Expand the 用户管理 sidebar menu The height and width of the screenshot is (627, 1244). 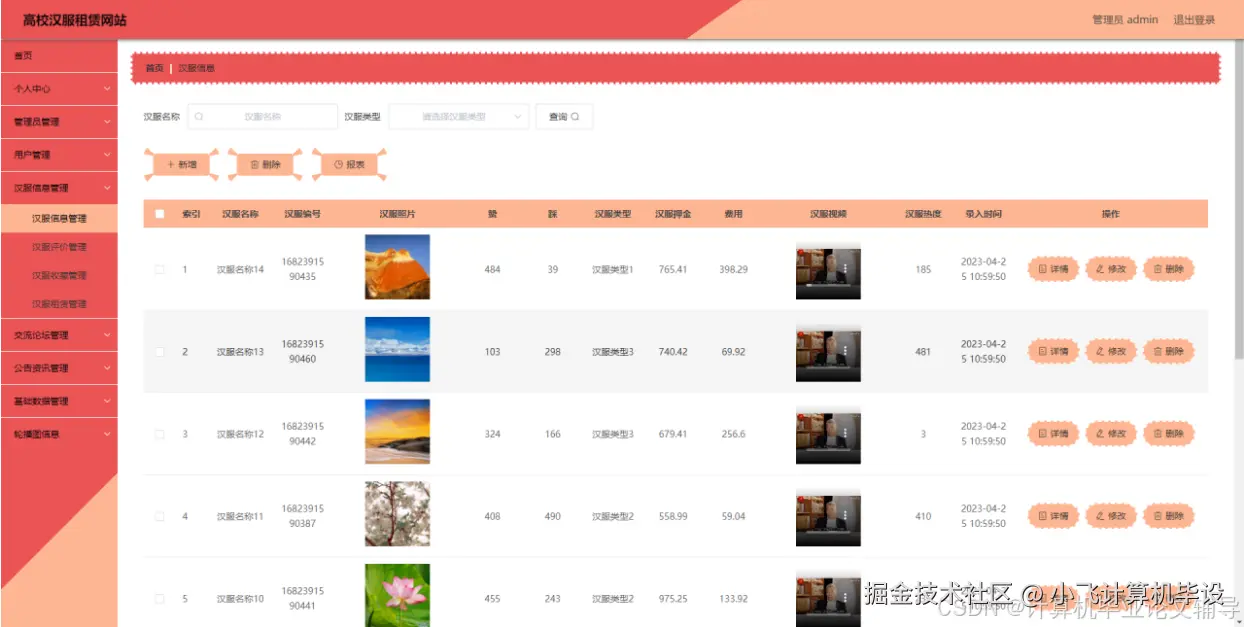59,155
